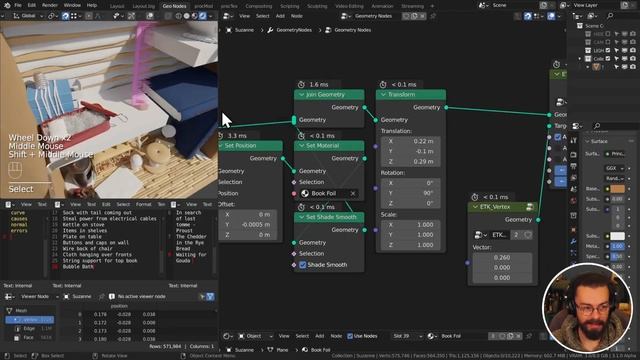Collapse the Transform node
This screenshot has height=360, width=640.
coord(383,95)
